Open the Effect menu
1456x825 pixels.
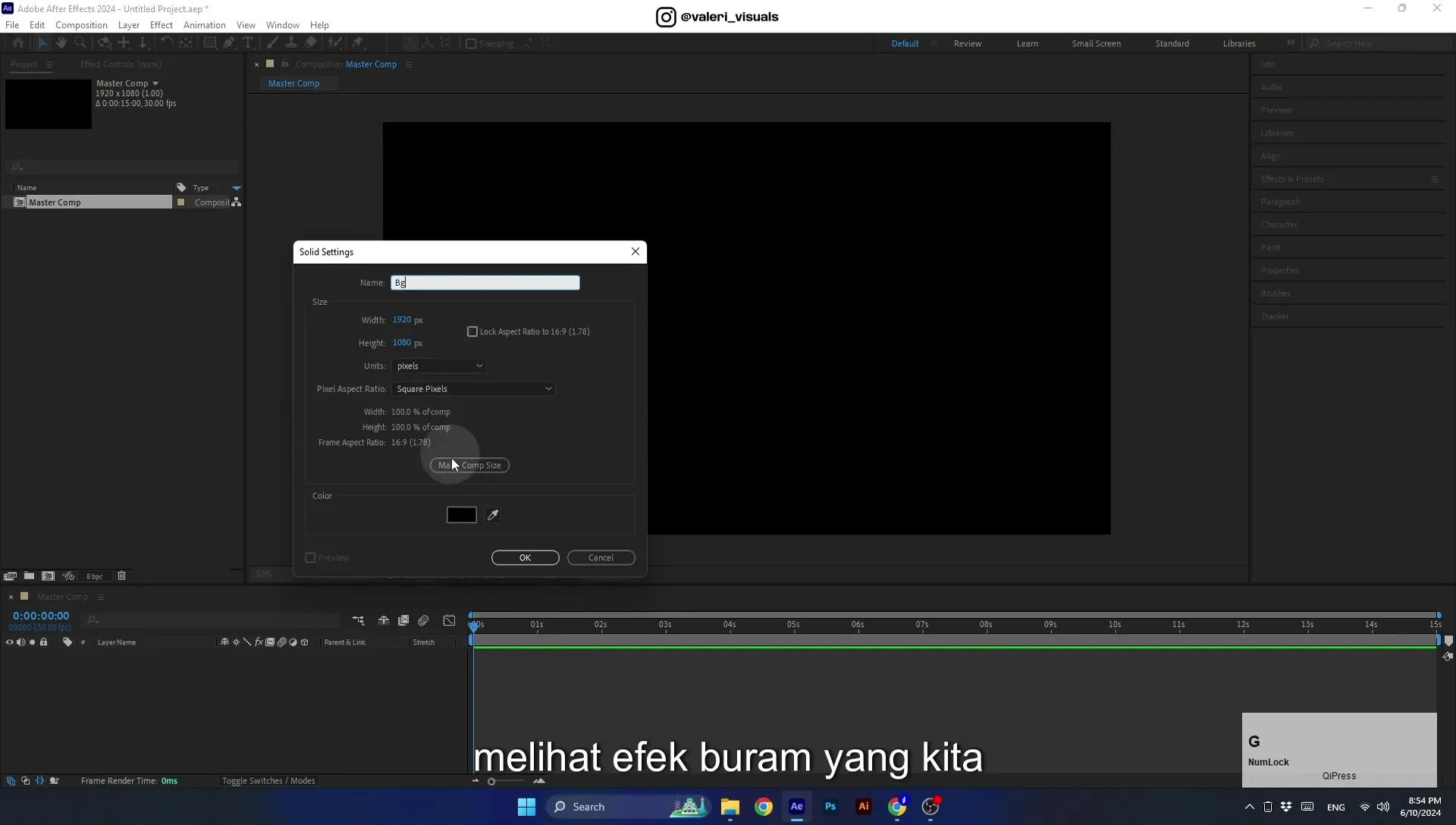click(x=162, y=25)
